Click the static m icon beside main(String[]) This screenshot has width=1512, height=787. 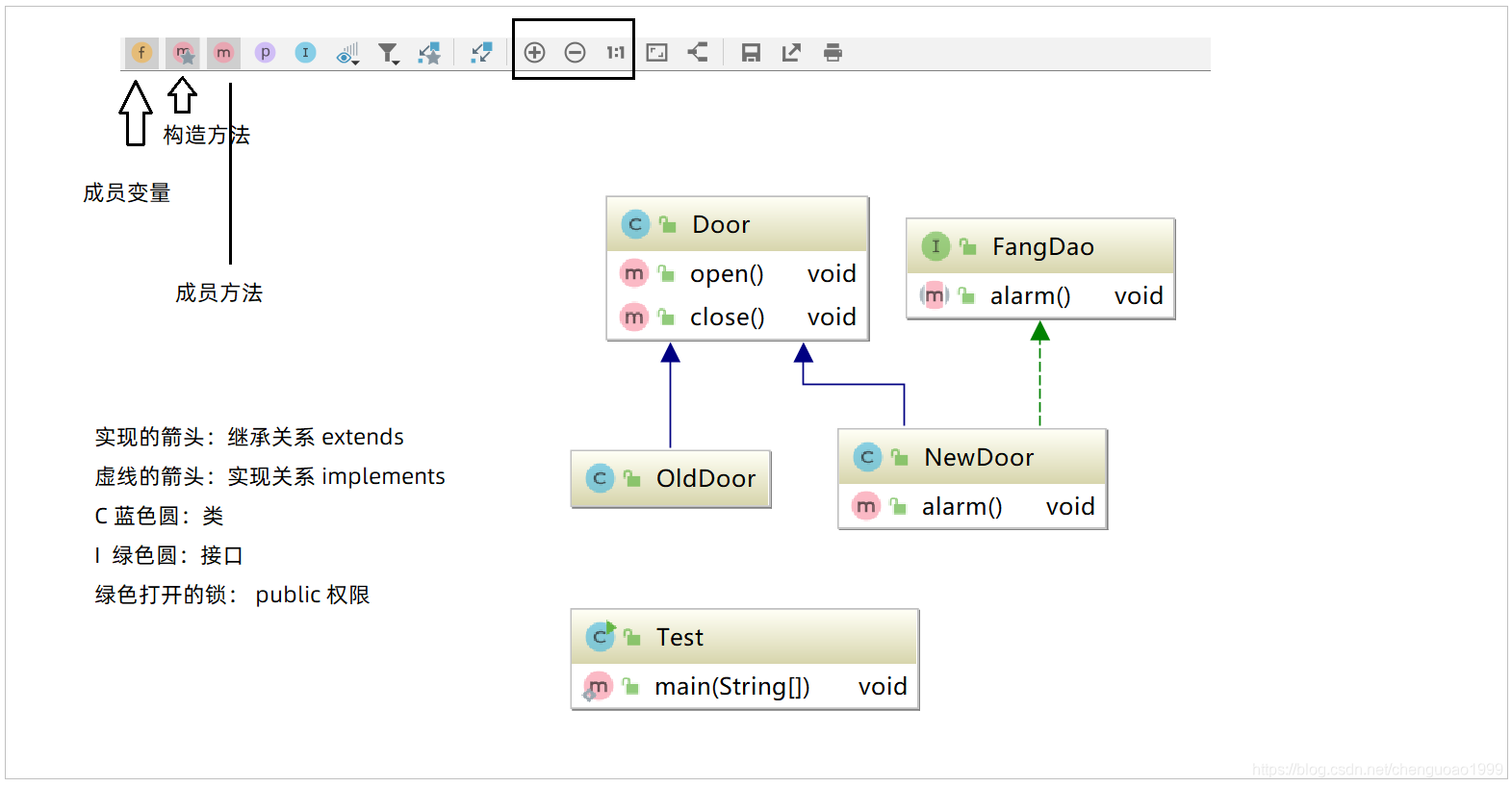coord(597,686)
